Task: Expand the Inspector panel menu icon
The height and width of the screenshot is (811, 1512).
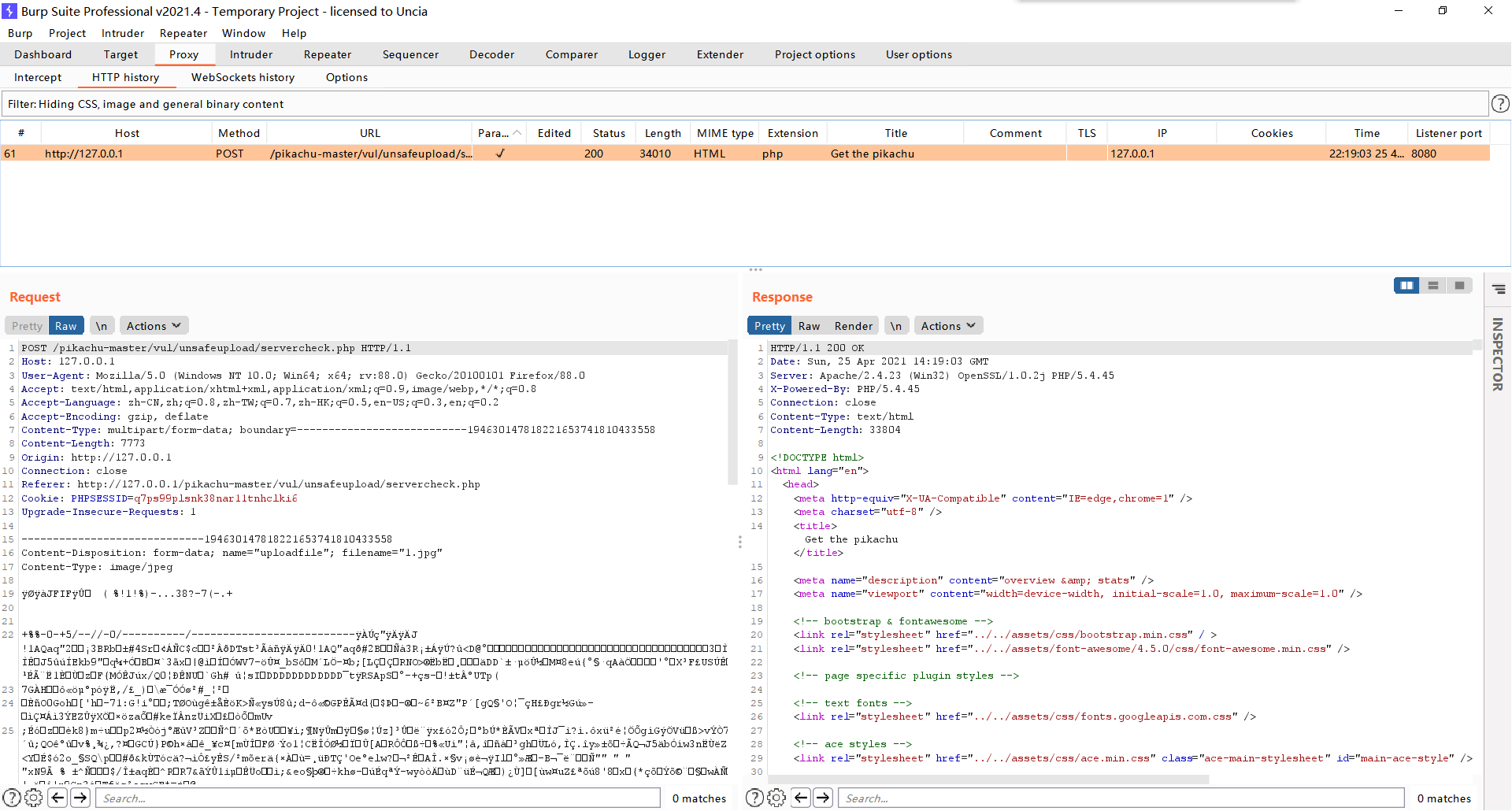Action: [1499, 289]
